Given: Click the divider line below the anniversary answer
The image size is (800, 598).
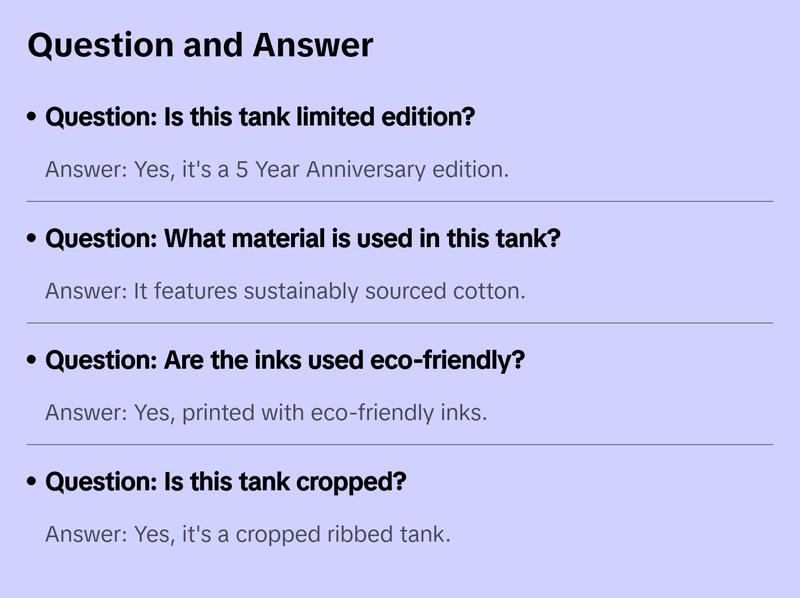Looking at the screenshot, I should point(400,201).
